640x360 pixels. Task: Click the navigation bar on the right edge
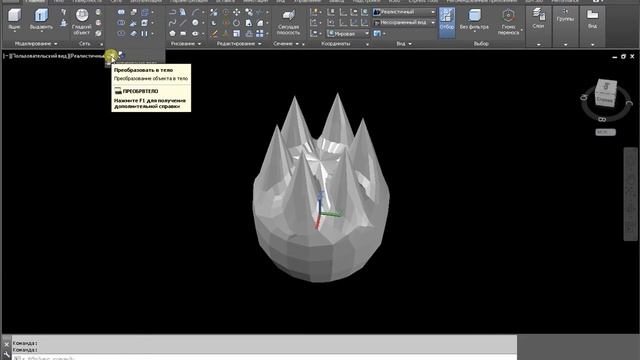pos(631,194)
